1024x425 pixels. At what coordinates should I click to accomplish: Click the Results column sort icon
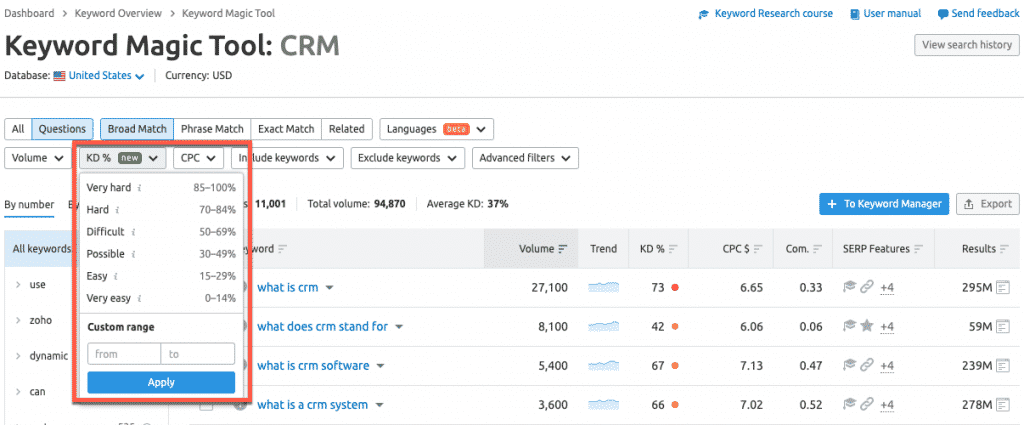(x=1005, y=249)
